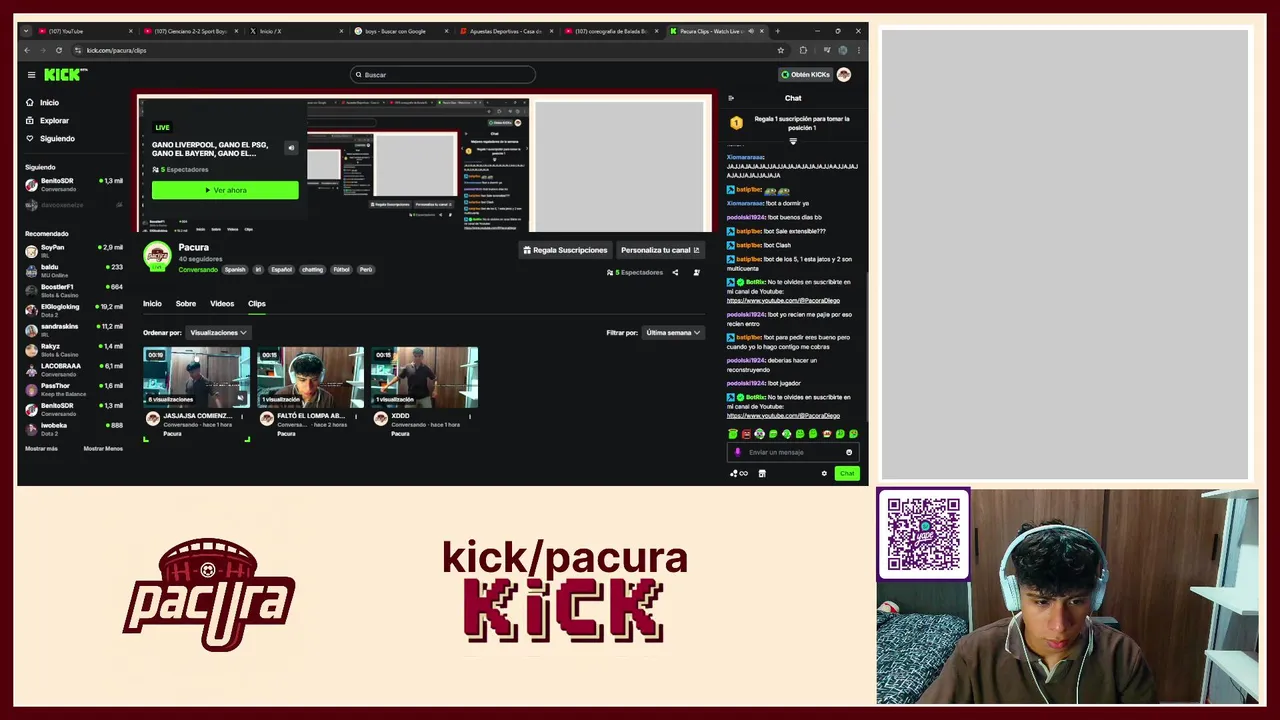Open the shop icon below chat input

(762, 473)
